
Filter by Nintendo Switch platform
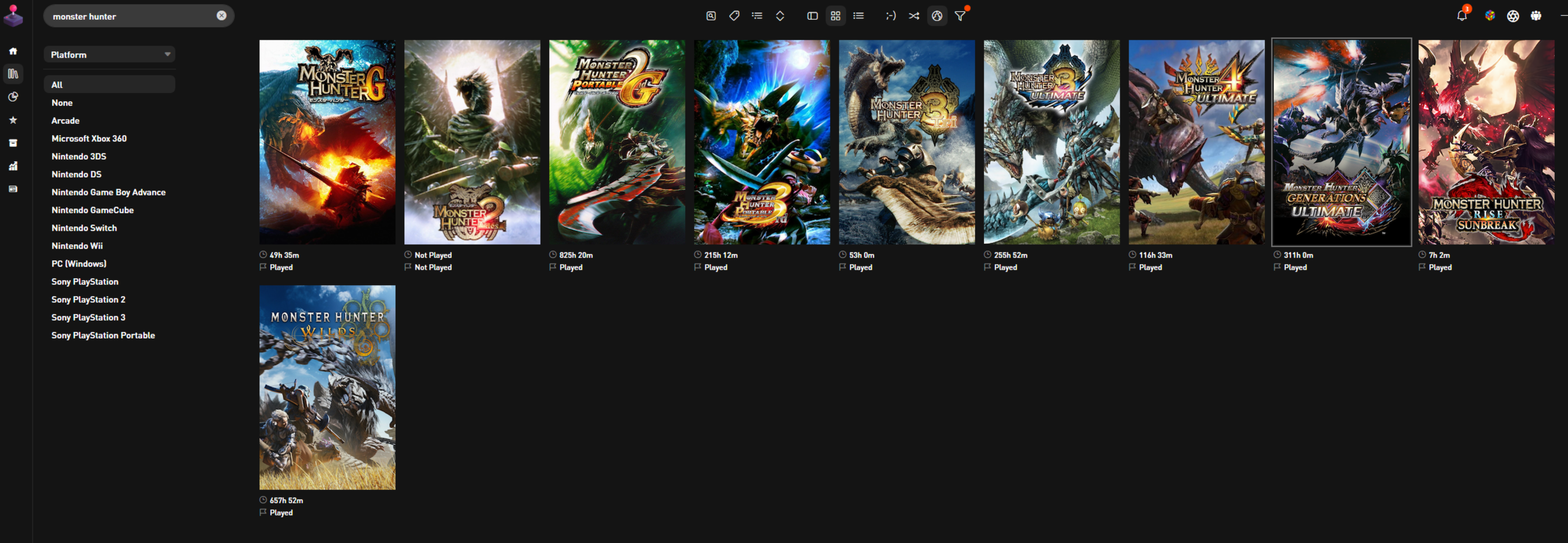[x=84, y=228]
